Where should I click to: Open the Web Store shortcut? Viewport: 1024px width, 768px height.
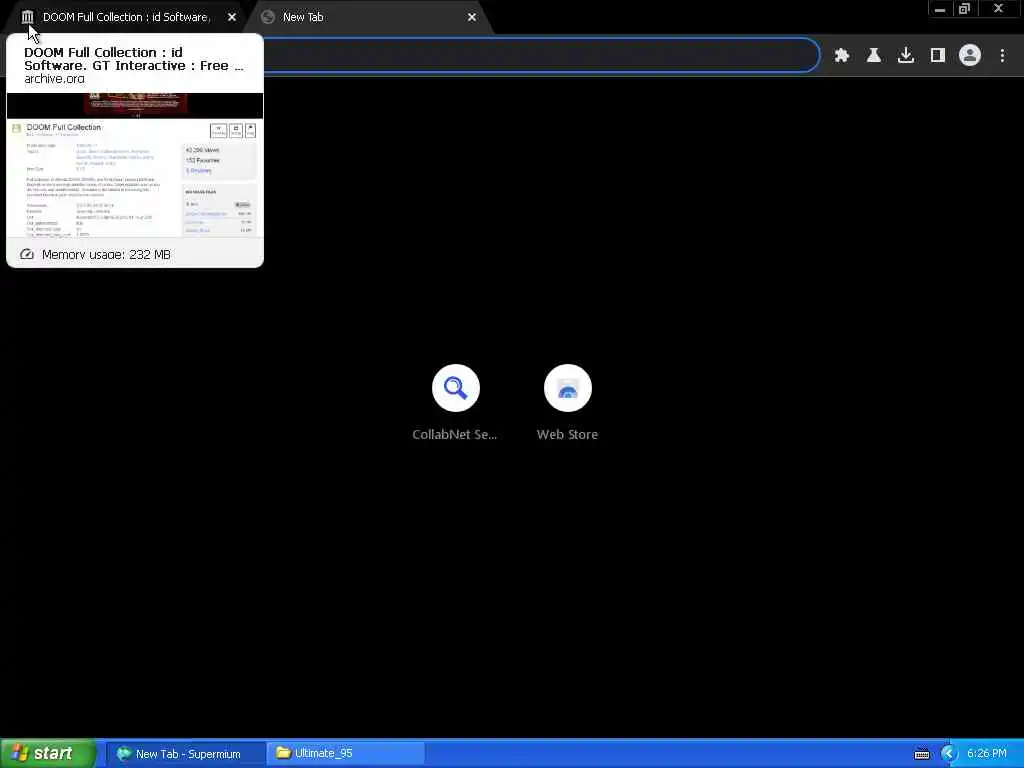pyautogui.click(x=568, y=402)
